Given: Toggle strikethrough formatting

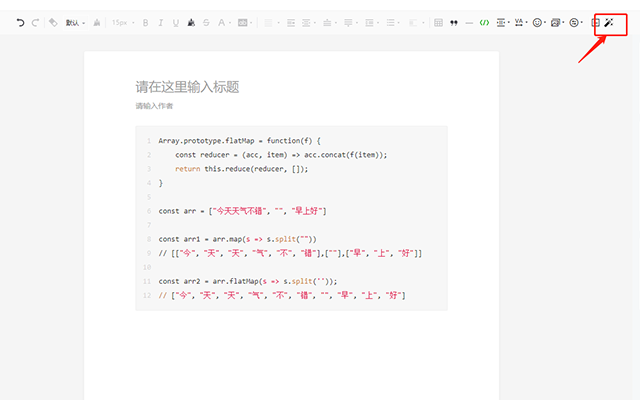Looking at the screenshot, I should [x=206, y=23].
